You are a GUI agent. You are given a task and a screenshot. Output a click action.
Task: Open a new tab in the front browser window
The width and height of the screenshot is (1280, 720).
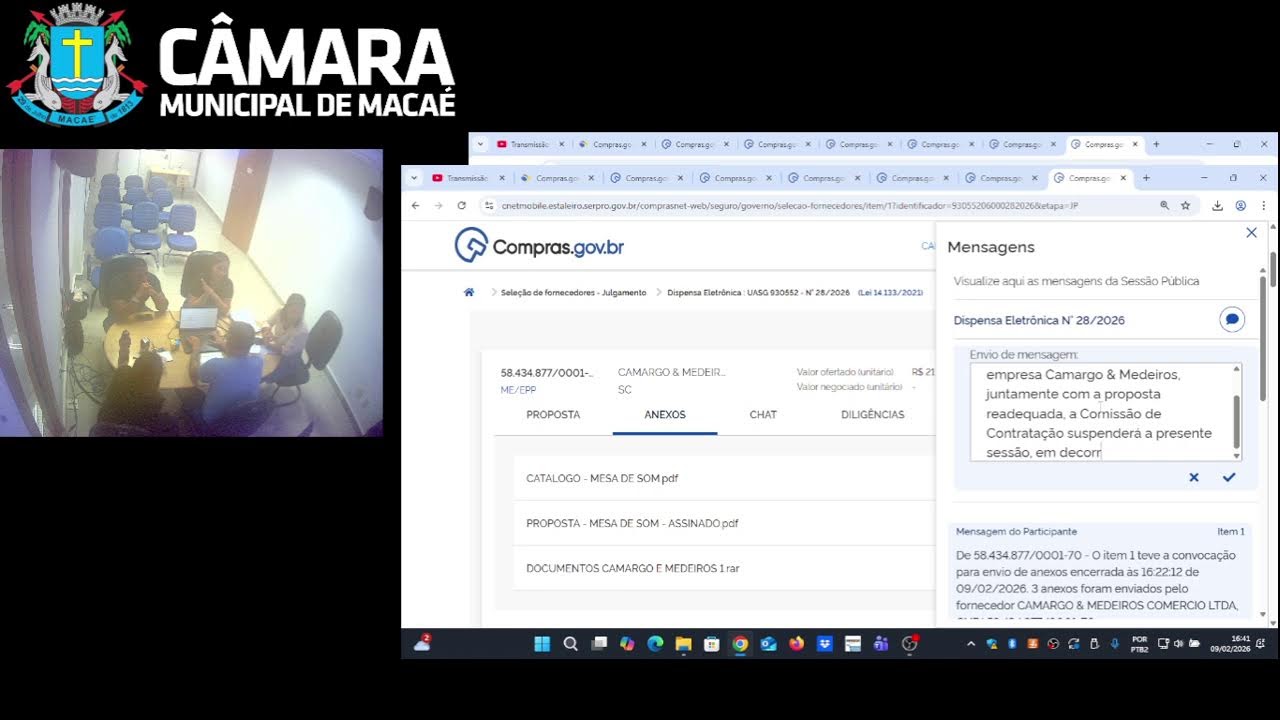(1146, 178)
